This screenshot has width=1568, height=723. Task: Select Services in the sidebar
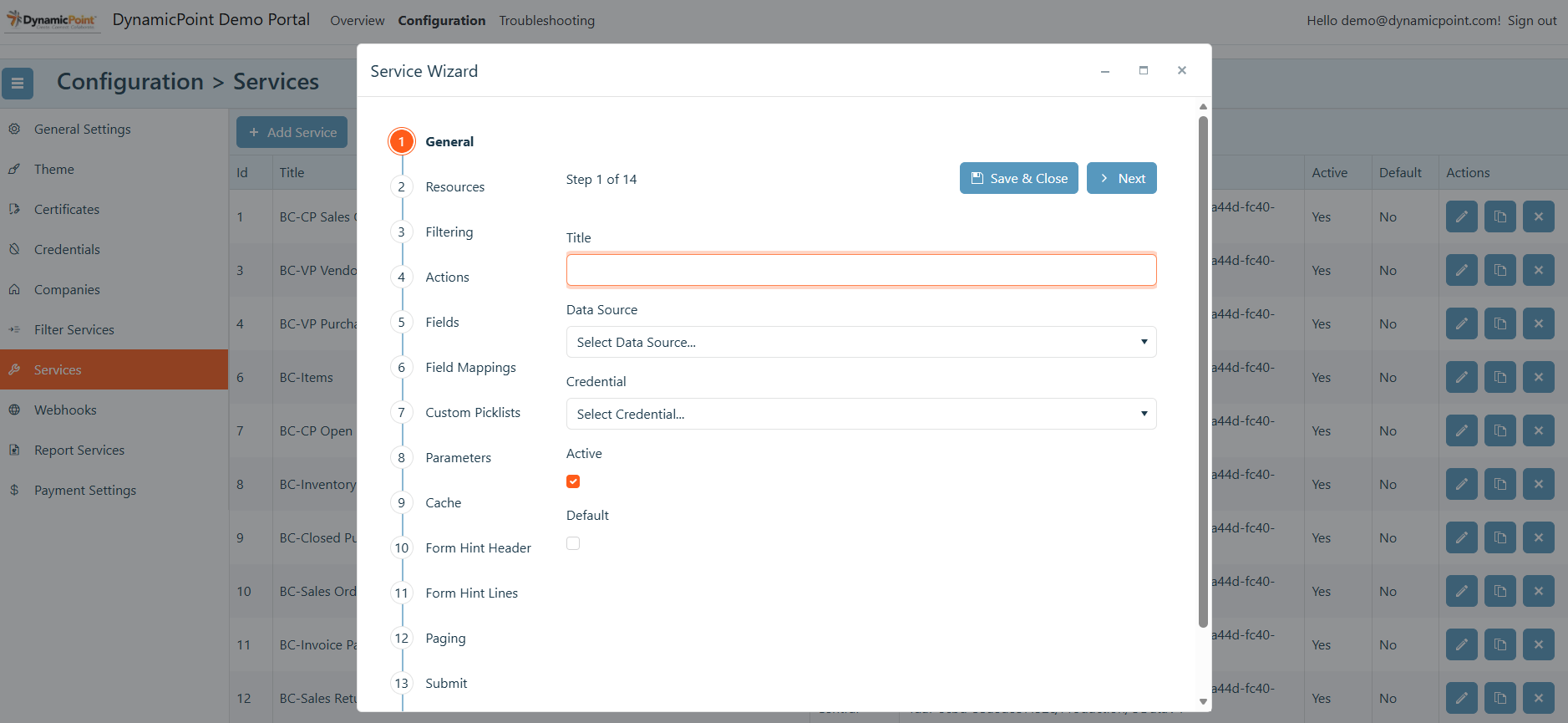tap(114, 369)
